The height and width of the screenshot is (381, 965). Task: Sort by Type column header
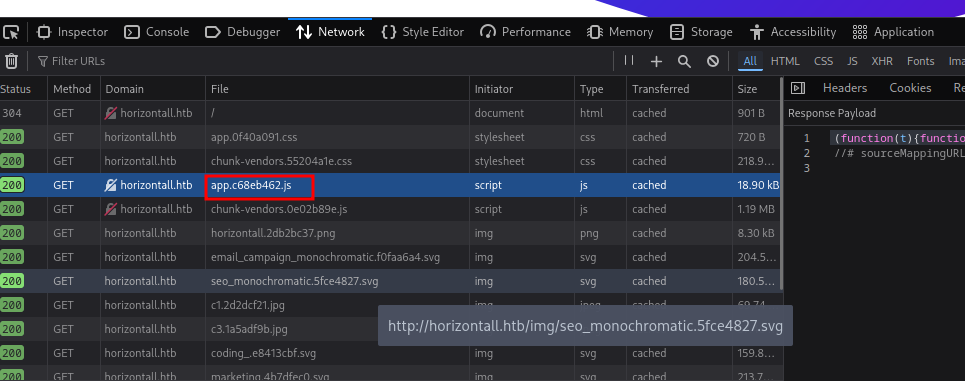tap(601, 89)
